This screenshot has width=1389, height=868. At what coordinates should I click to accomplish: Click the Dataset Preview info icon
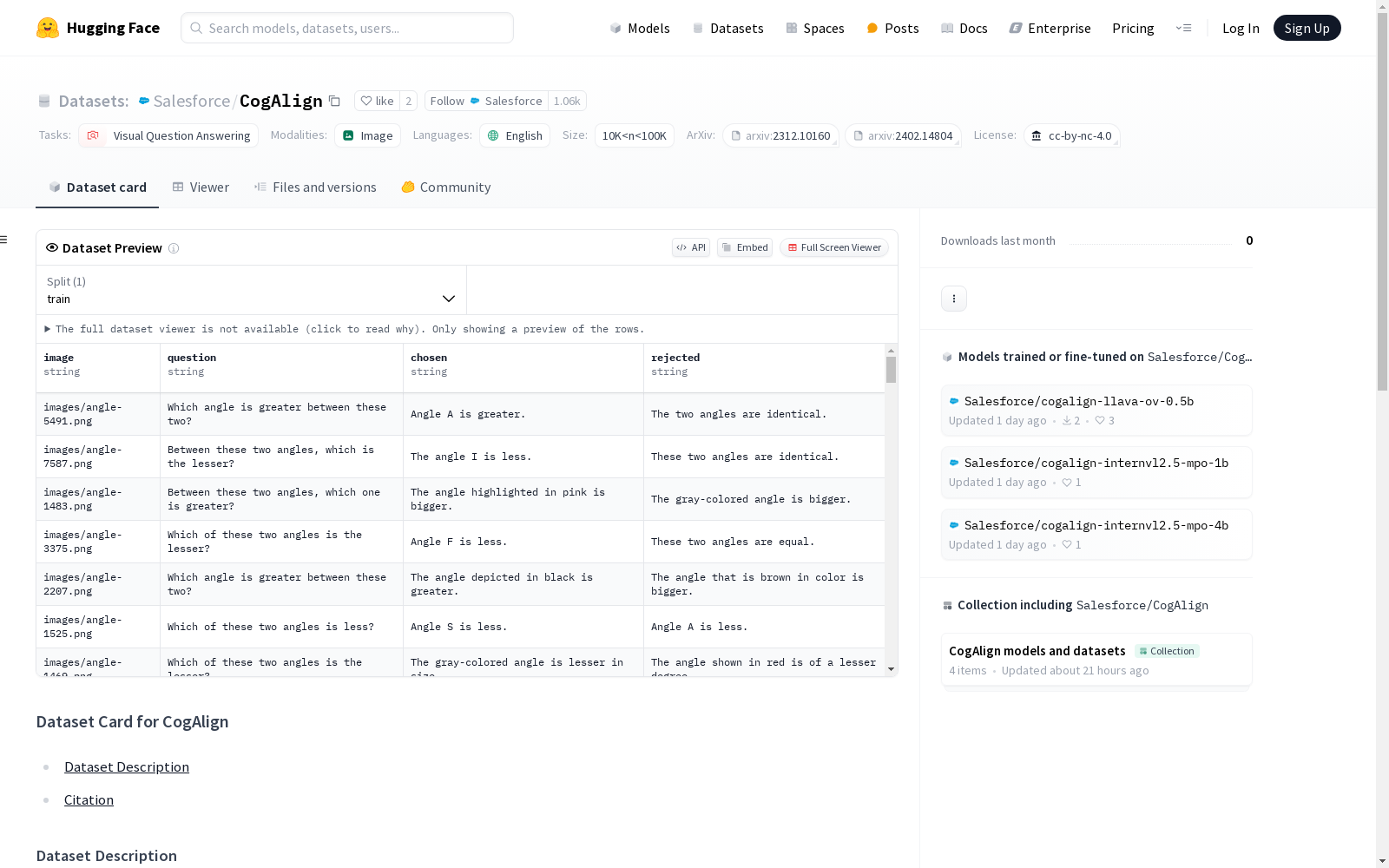174,248
